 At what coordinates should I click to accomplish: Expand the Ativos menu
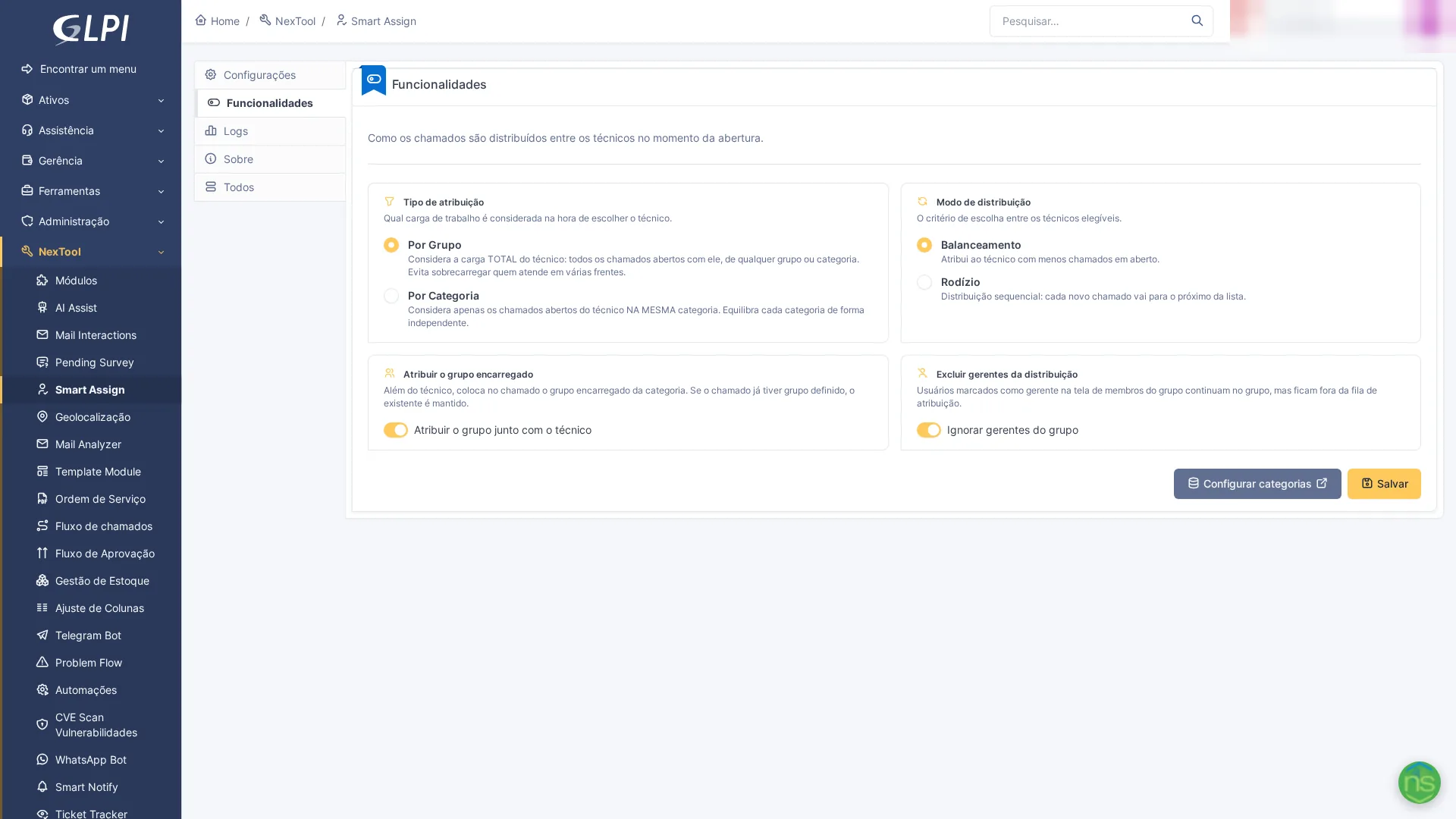[91, 100]
